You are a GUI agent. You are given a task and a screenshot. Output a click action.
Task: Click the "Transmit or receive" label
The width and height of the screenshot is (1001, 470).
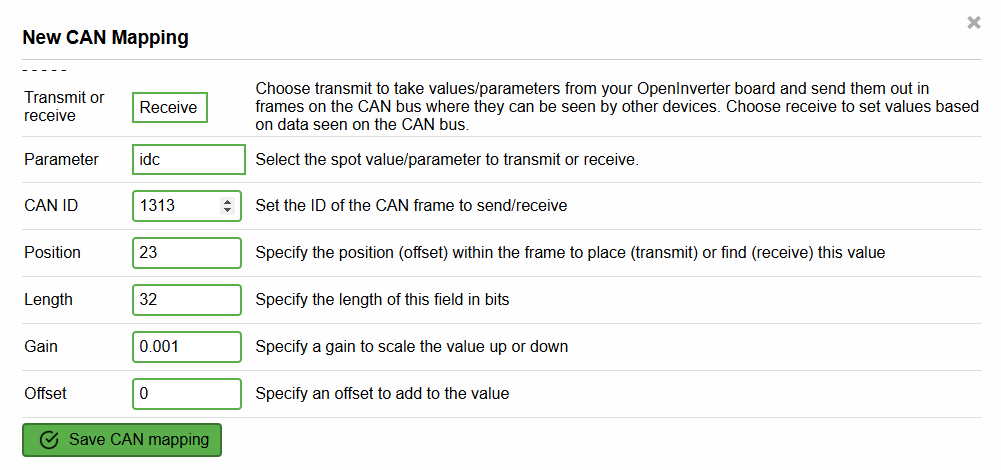pyautogui.click(x=64, y=106)
